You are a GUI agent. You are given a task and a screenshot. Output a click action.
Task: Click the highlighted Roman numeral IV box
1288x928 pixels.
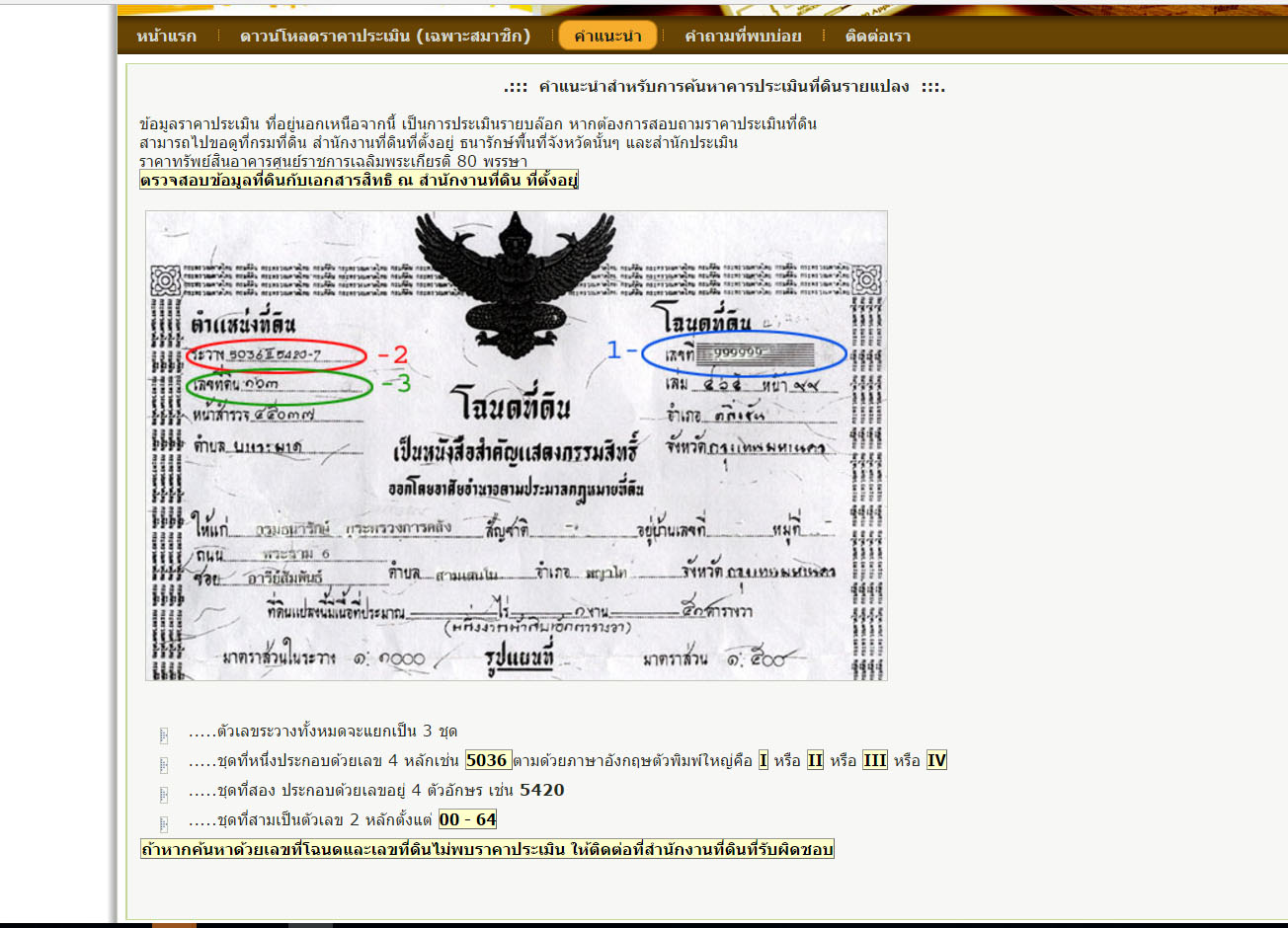click(936, 761)
